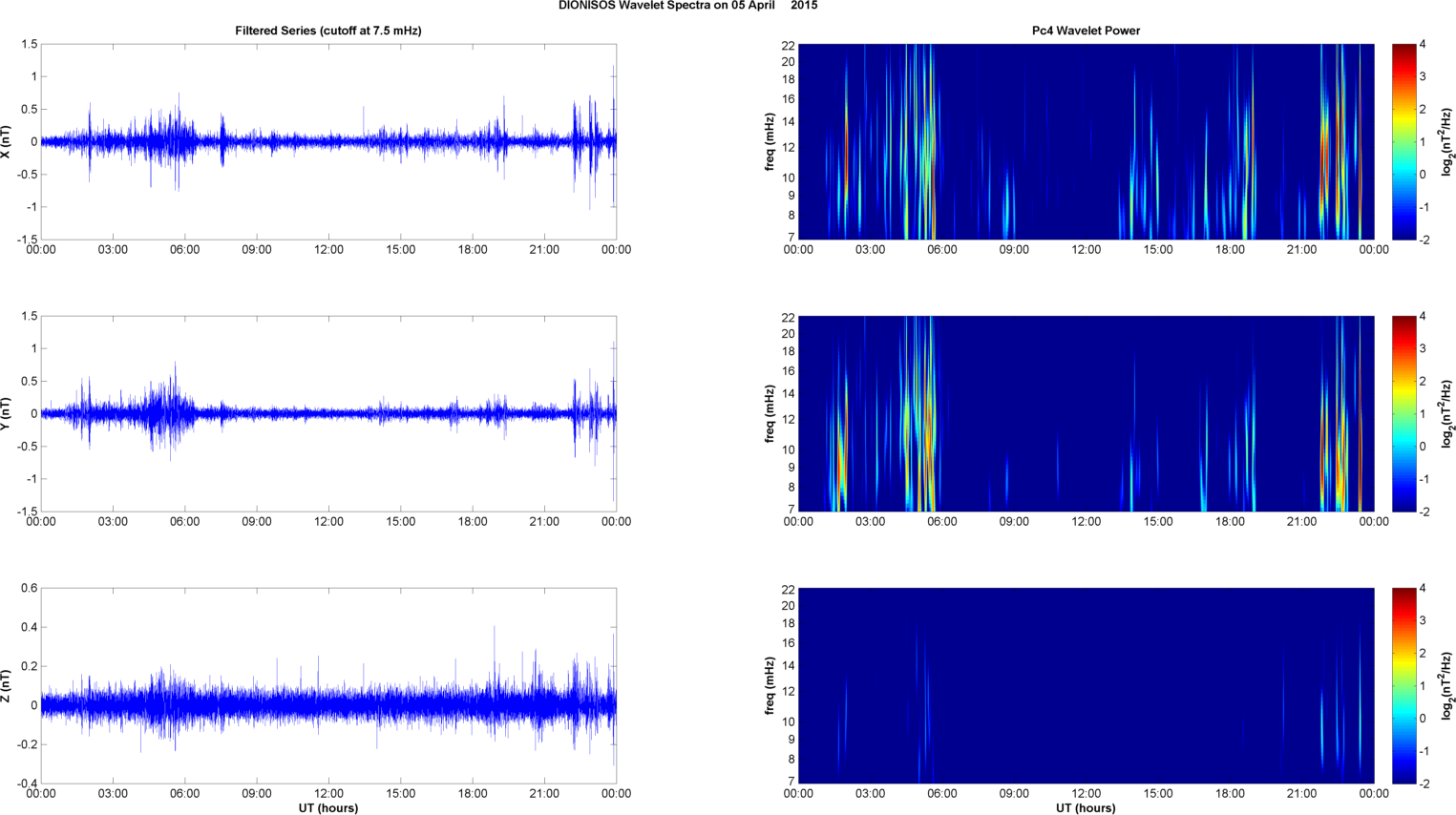Click the 14 mHz tick on middle spectrogram

click(x=788, y=394)
